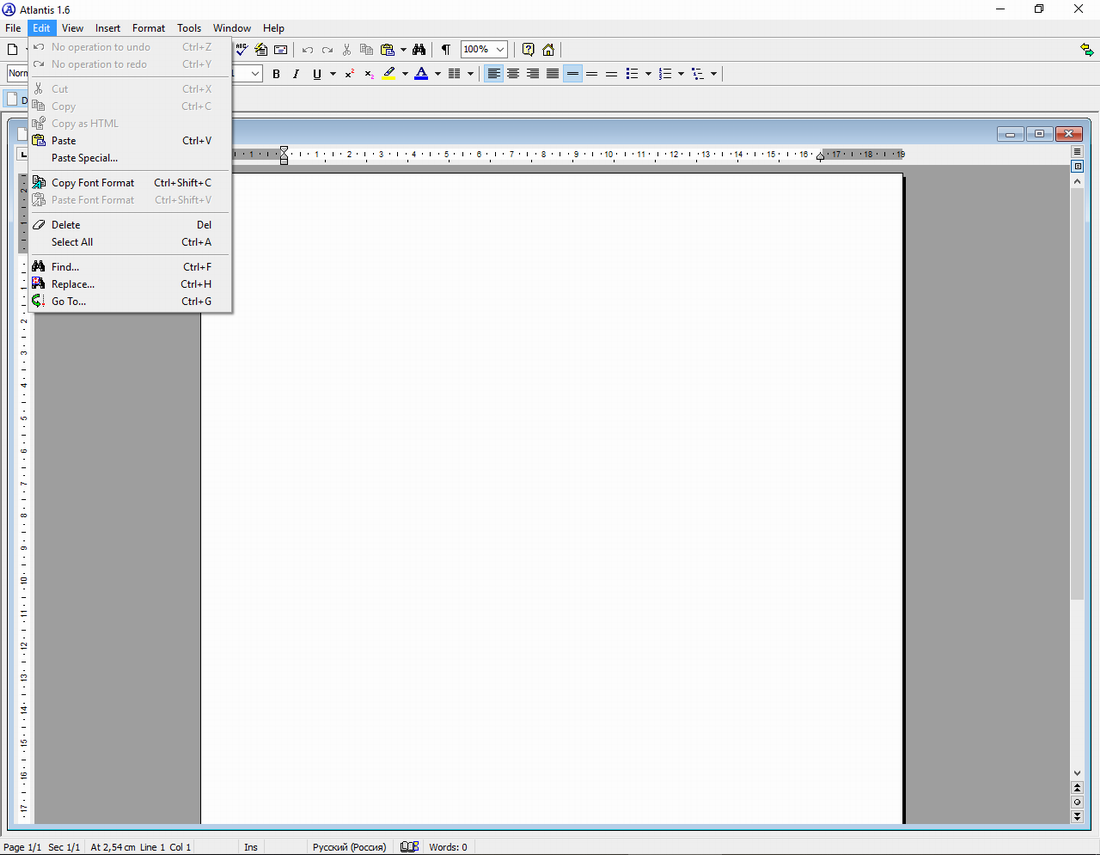Open the numbered list dropdown arrow

point(681,74)
